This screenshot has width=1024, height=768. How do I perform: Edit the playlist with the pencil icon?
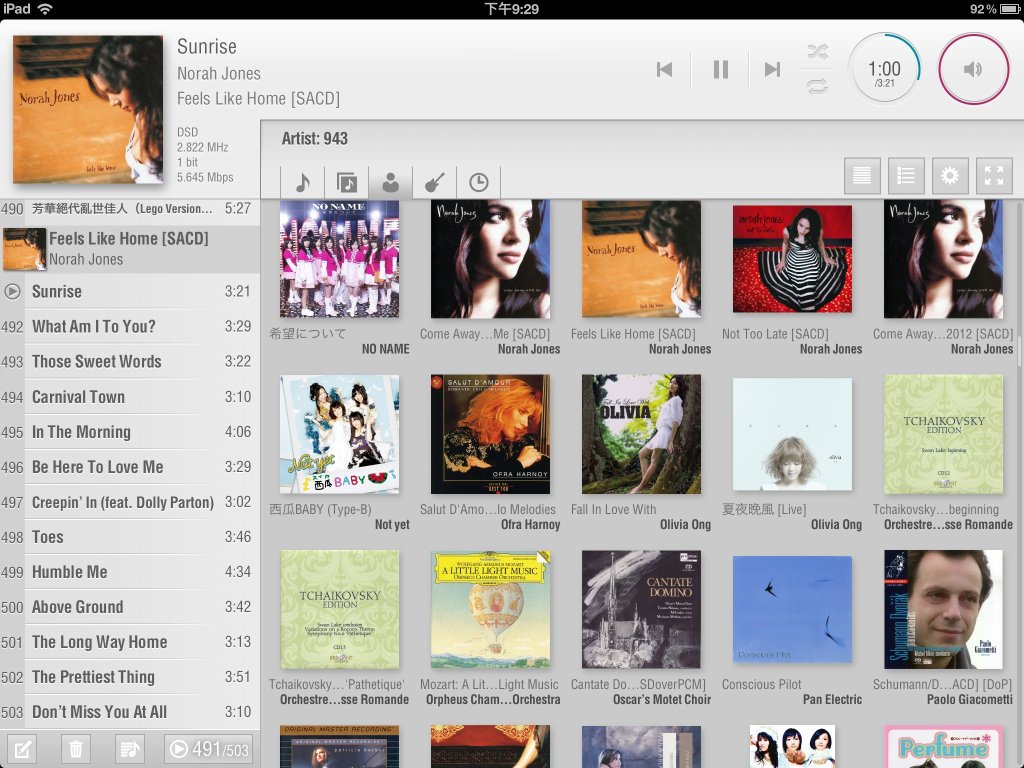click(22, 748)
